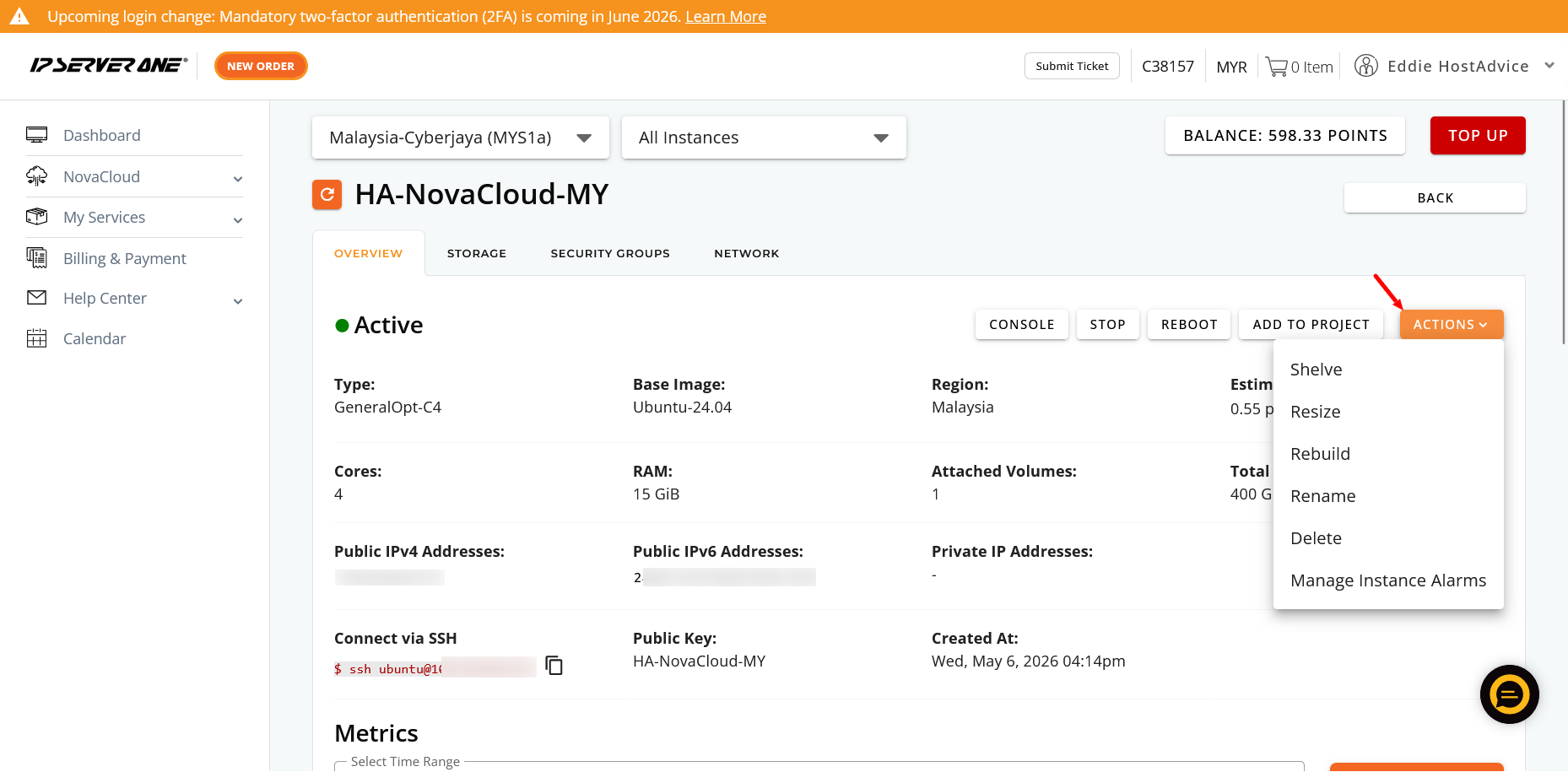Click the Help Center envelope icon
The image size is (1568, 772).
tap(37, 298)
